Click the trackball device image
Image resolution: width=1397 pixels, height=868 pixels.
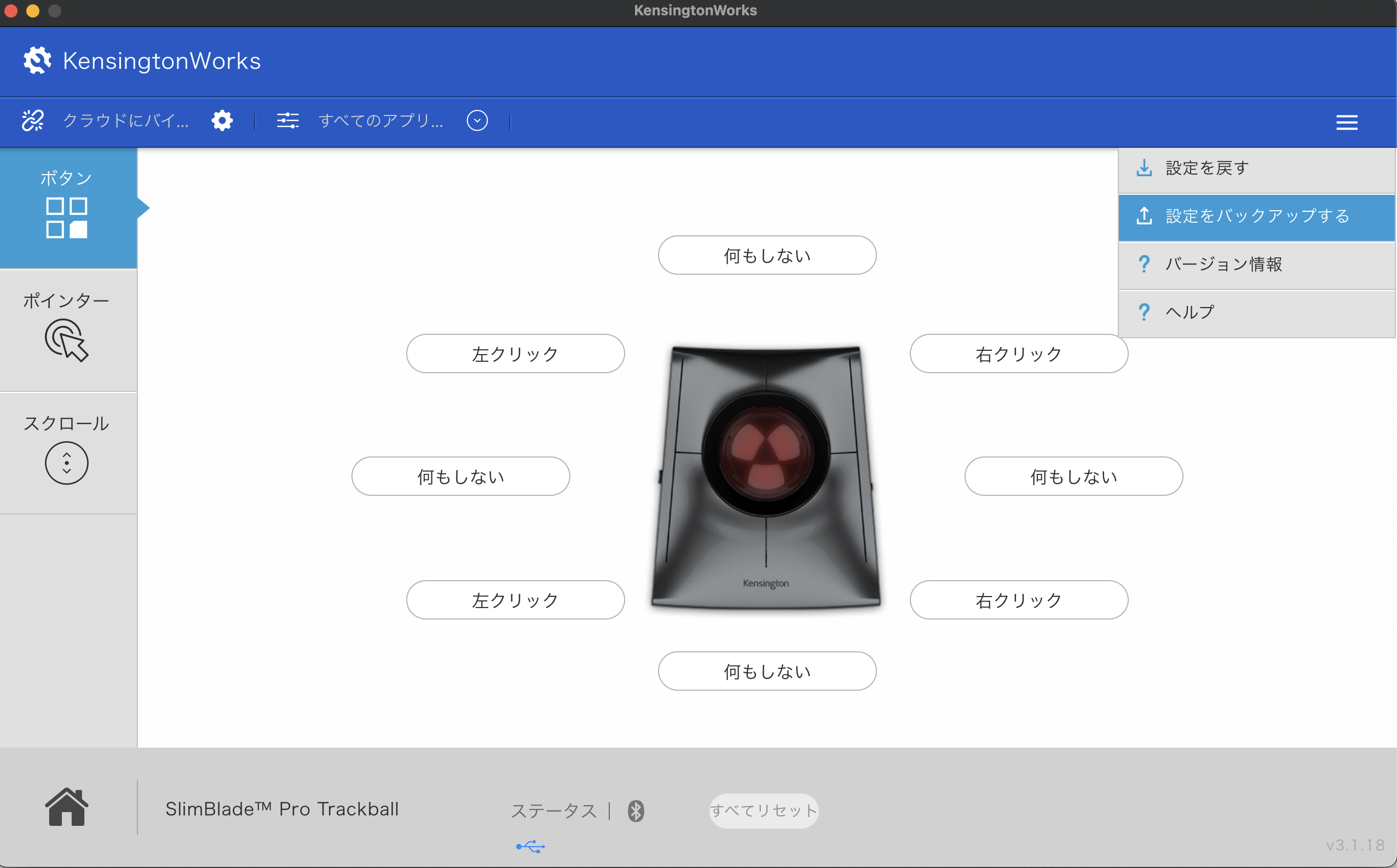tap(766, 477)
